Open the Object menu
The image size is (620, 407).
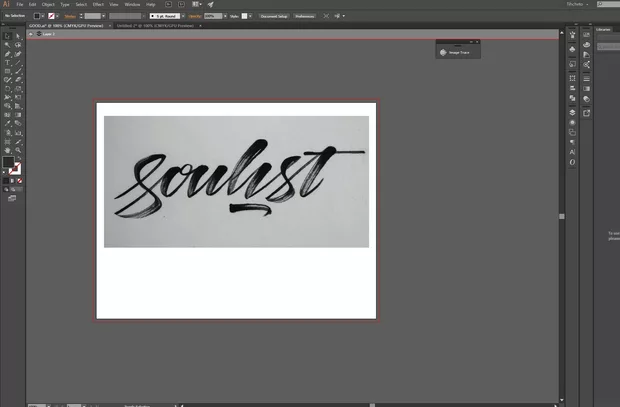pyautogui.click(x=47, y=5)
